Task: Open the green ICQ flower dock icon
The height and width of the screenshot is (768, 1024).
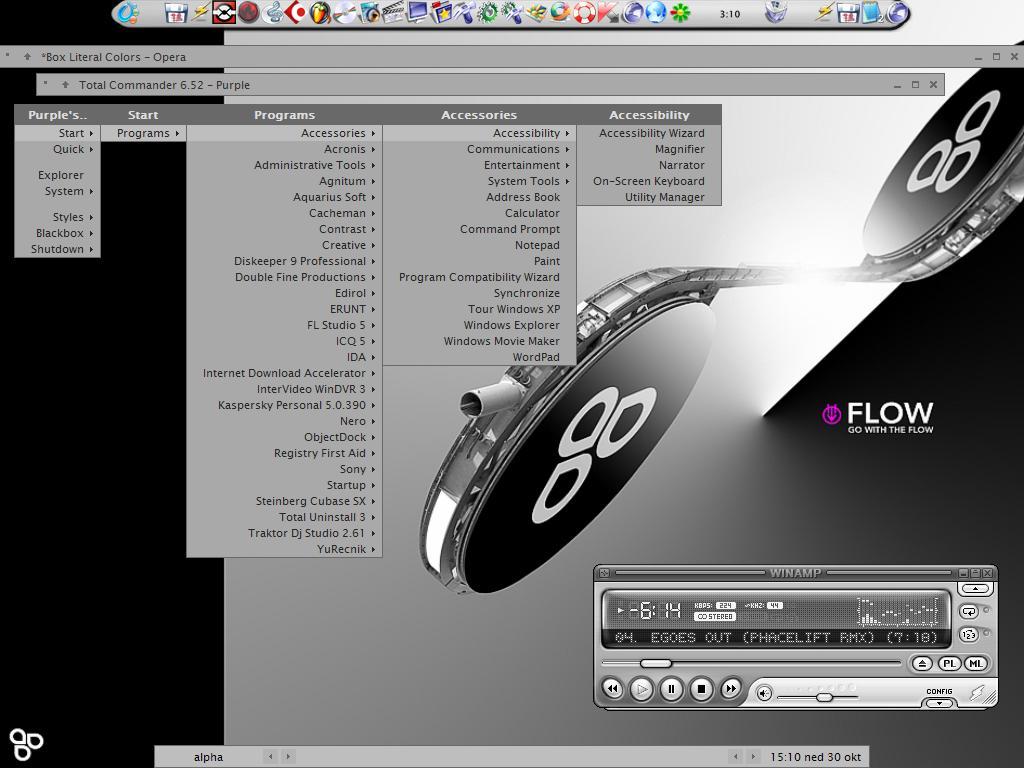Action: (x=680, y=13)
